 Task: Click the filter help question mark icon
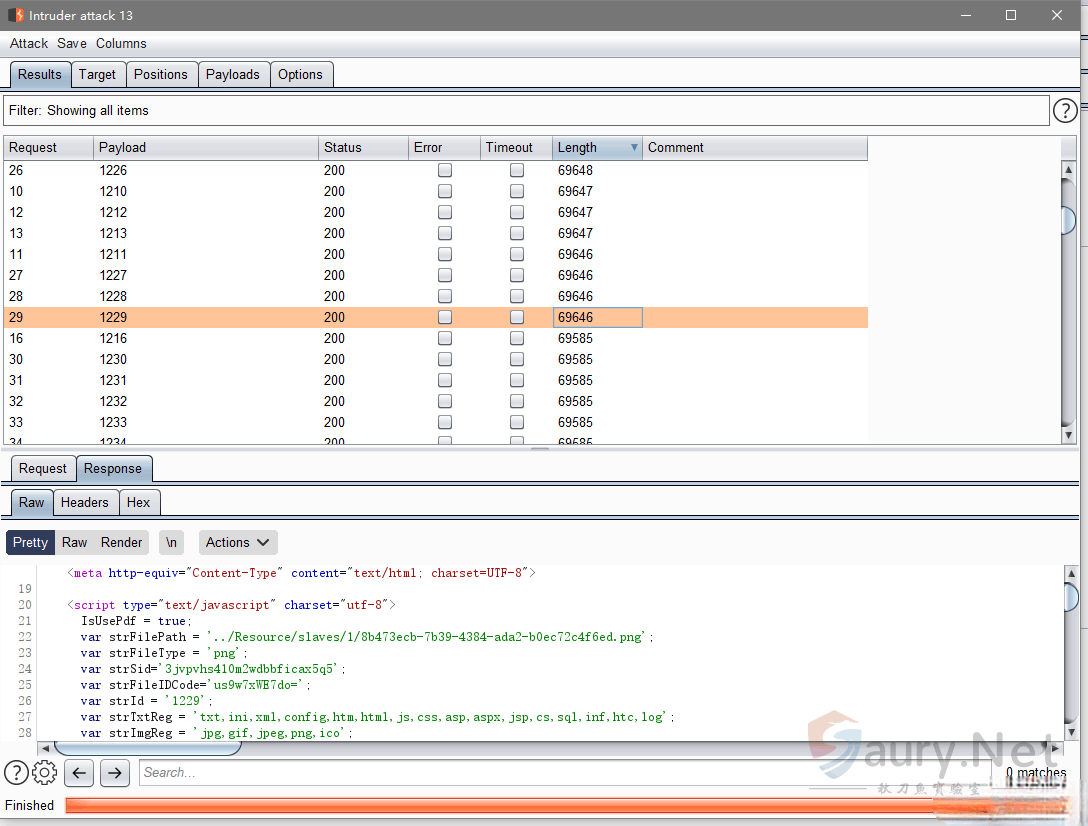[x=1065, y=111]
